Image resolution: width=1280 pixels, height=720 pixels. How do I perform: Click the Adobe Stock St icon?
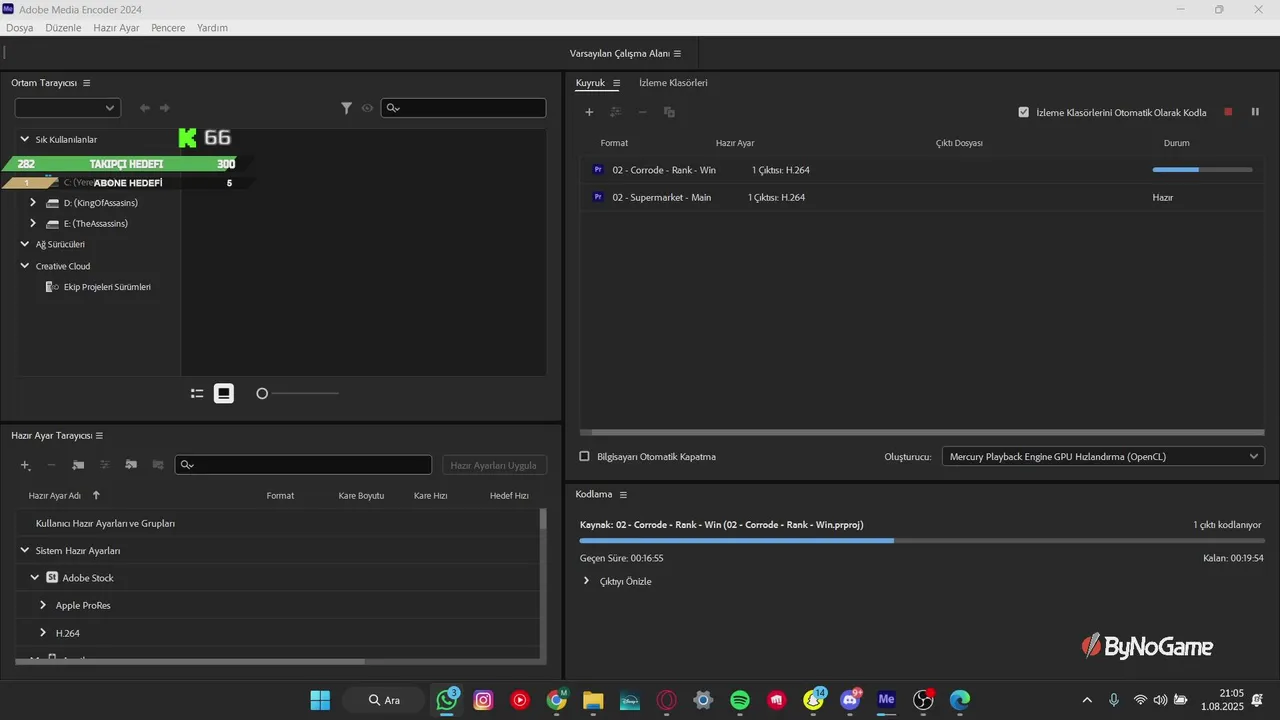[52, 578]
